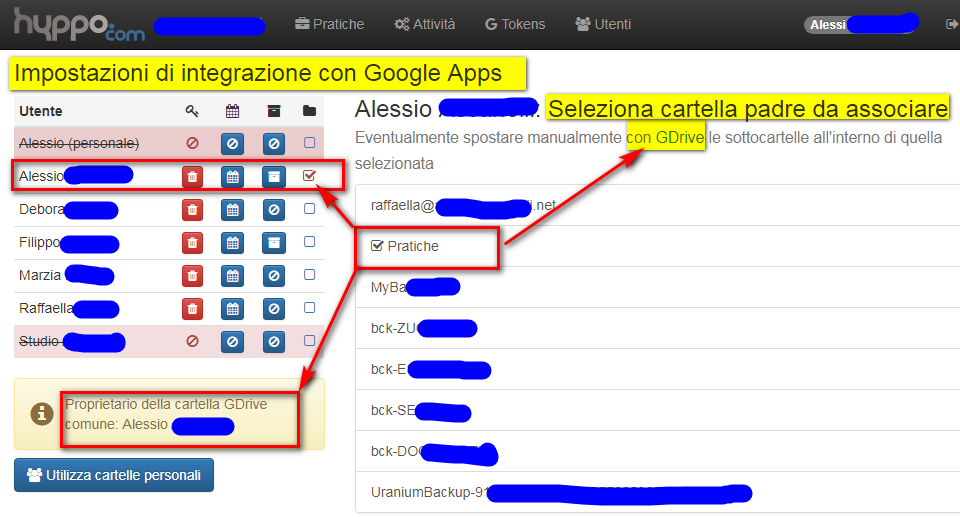Viewport: 960px width, 517px height.
Task: Click calendar disabled icon for Alessio (personale)
Action: pos(233,144)
